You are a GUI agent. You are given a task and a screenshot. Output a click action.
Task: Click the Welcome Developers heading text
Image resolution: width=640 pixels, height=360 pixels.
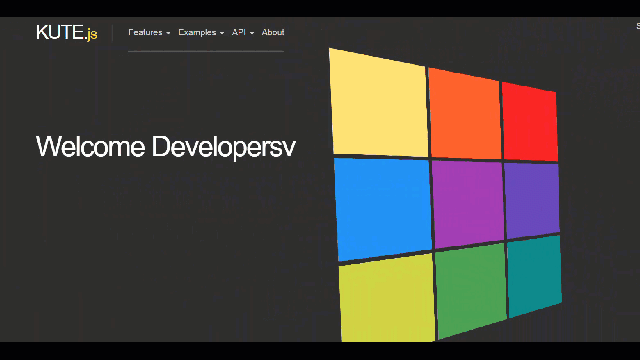tap(165, 147)
